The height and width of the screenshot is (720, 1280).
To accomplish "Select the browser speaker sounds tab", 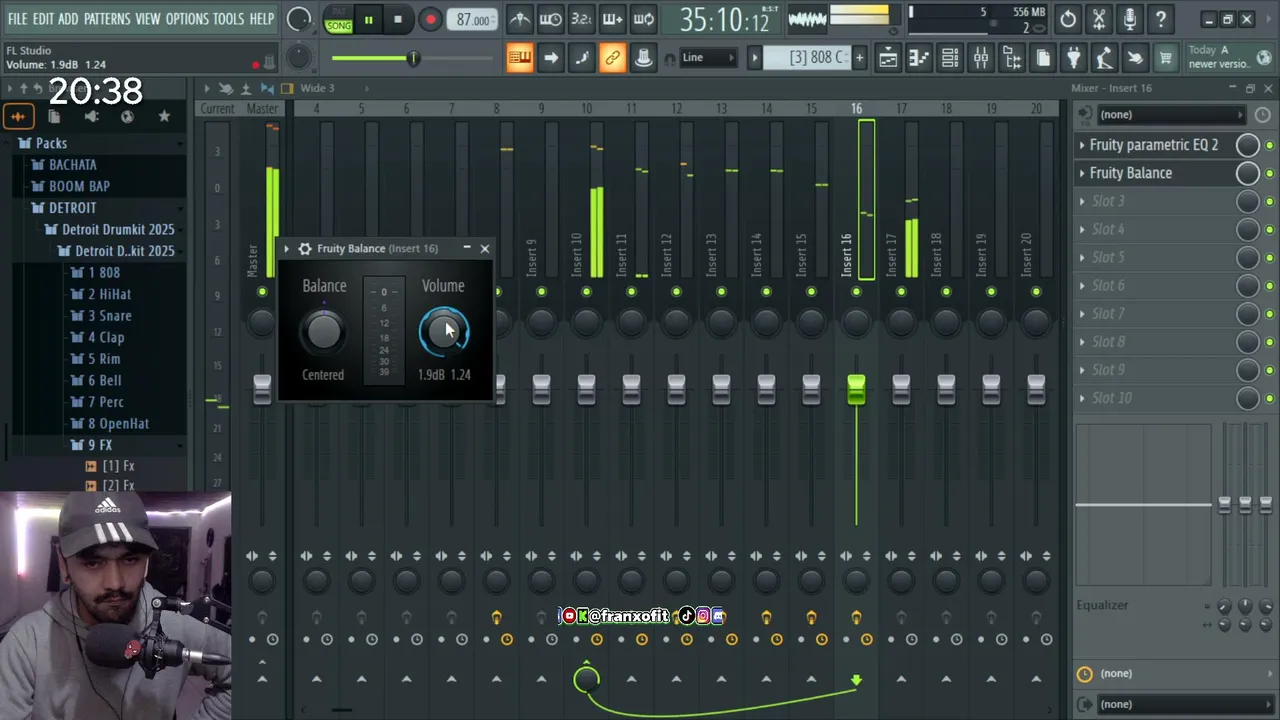I will point(91,117).
